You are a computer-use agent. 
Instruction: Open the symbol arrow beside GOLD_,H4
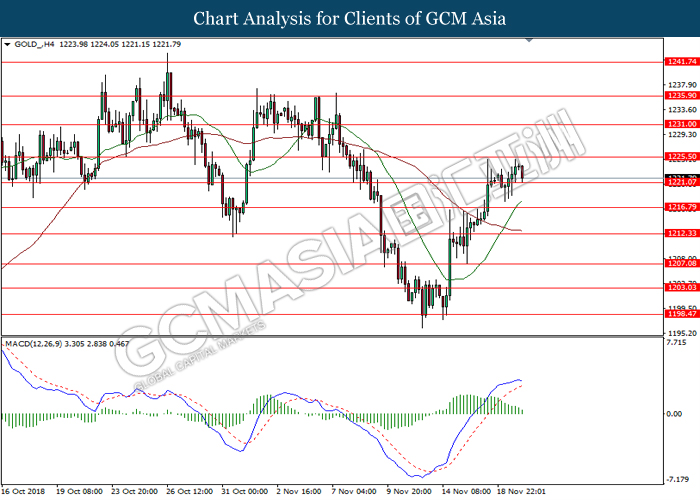click(7, 44)
